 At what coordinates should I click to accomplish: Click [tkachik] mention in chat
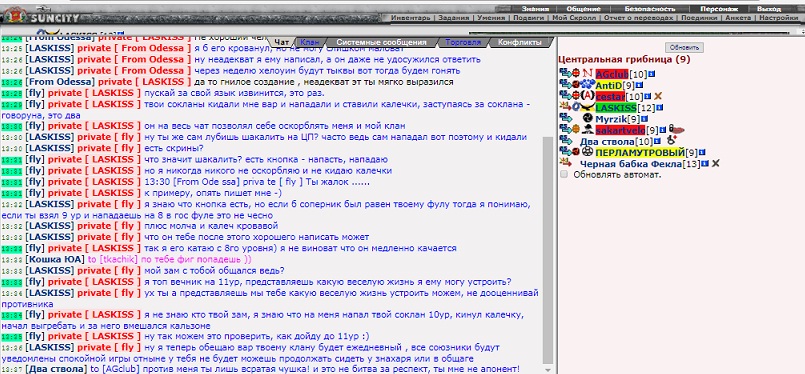point(119,259)
